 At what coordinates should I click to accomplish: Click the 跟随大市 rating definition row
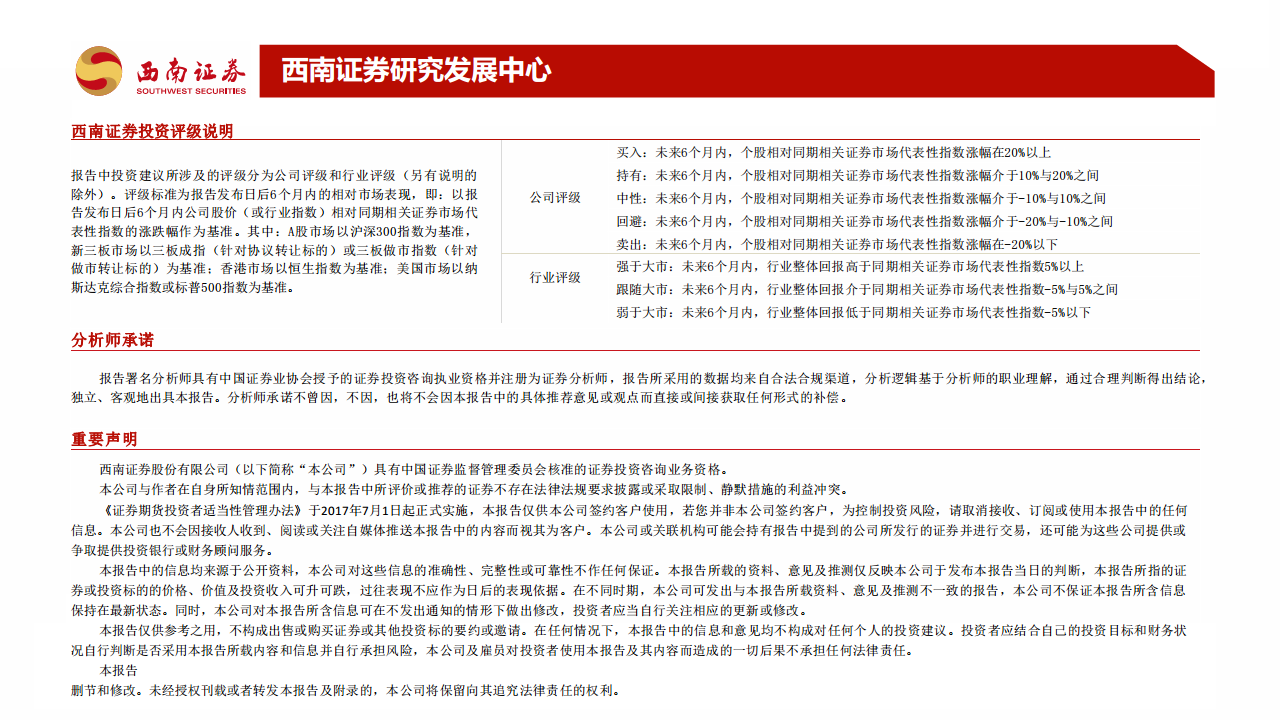[867, 290]
